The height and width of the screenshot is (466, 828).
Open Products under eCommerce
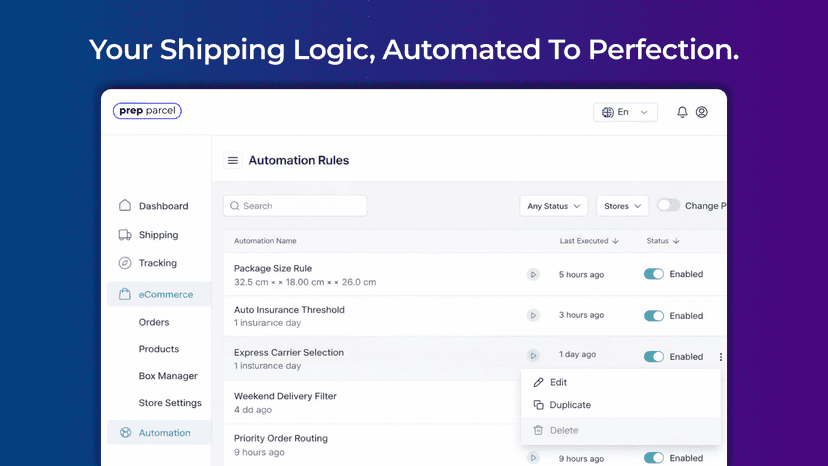point(159,349)
